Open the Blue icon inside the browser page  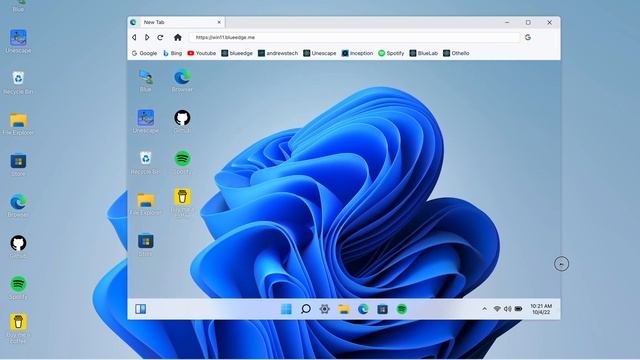coord(146,80)
